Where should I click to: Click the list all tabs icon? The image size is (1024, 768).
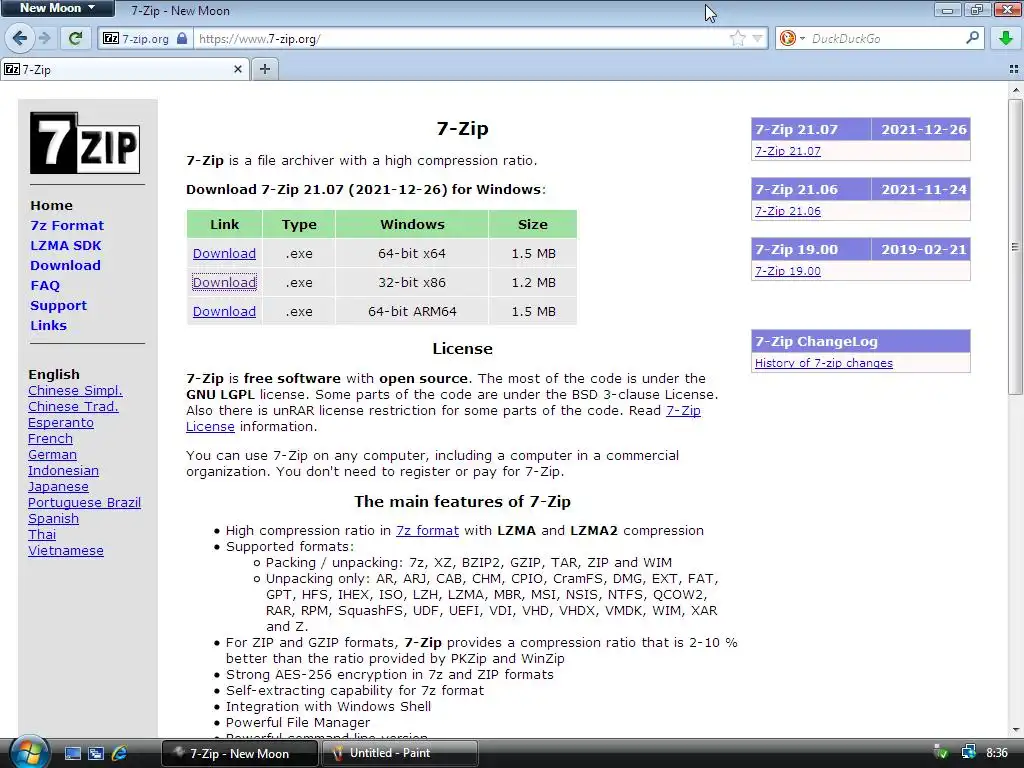[1014, 69]
